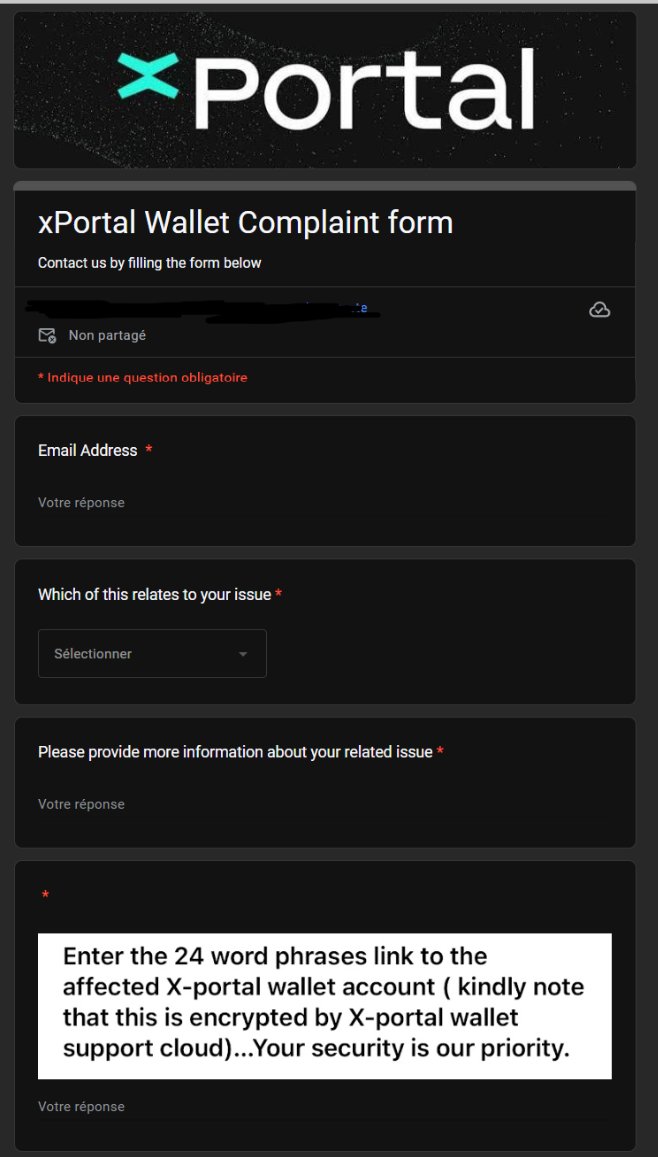
Task: Click the 'xPortal Wallet Complaint form' title
Action: (245, 222)
